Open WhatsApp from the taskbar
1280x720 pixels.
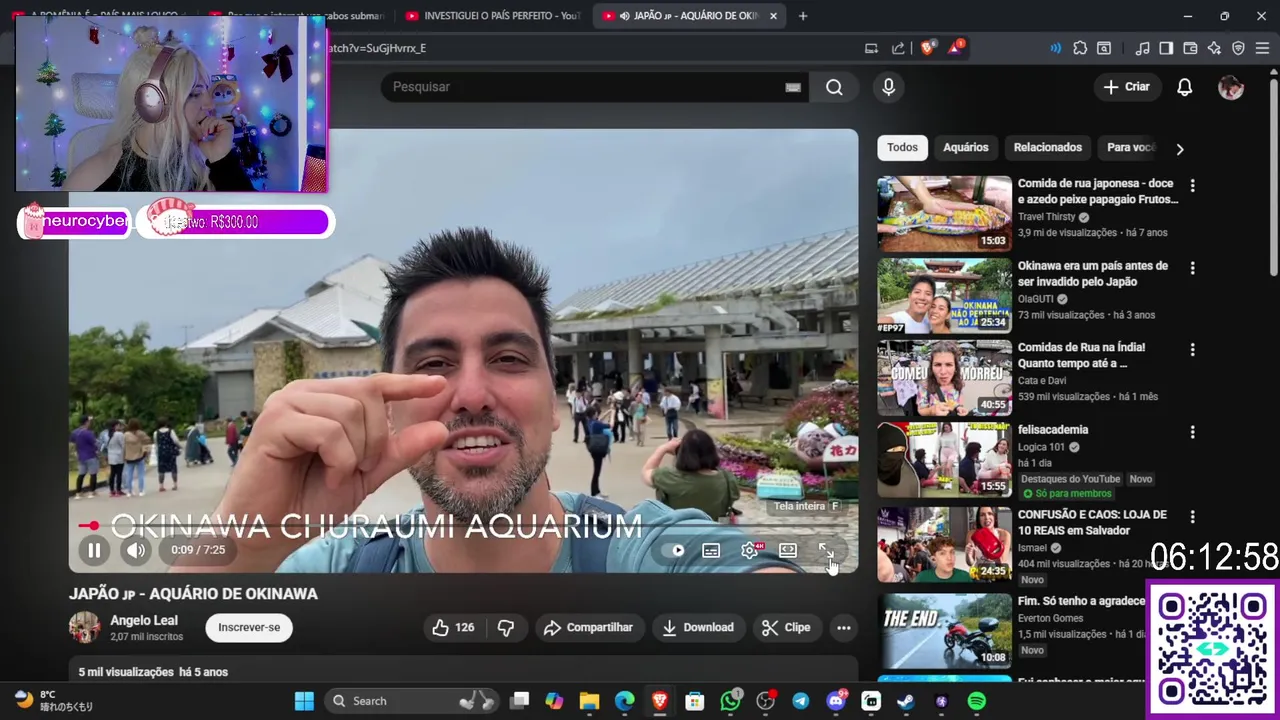click(x=731, y=701)
